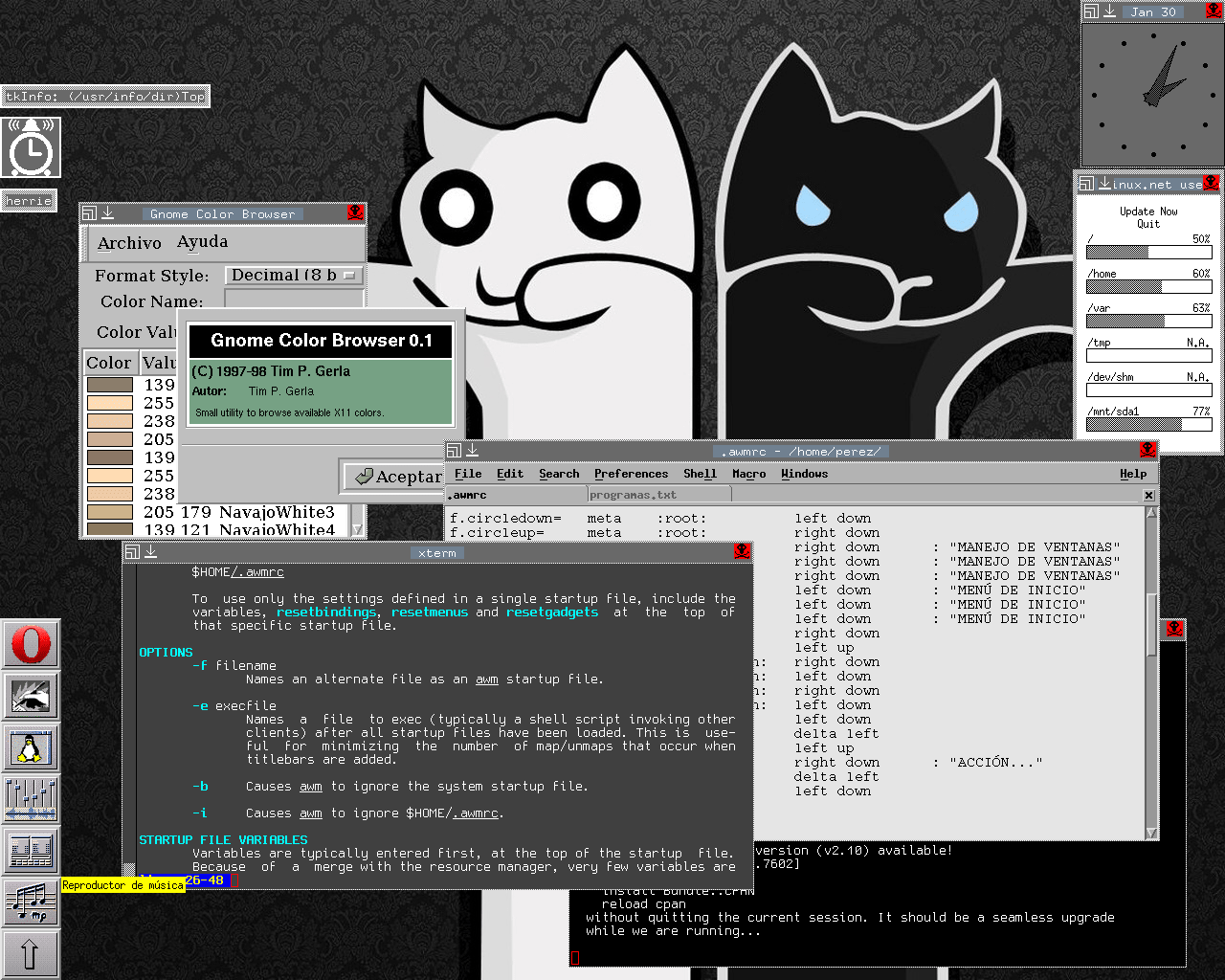Click the two-panel spreadsheet dock icon
Screen dimensions: 1225x980
(x=31, y=851)
